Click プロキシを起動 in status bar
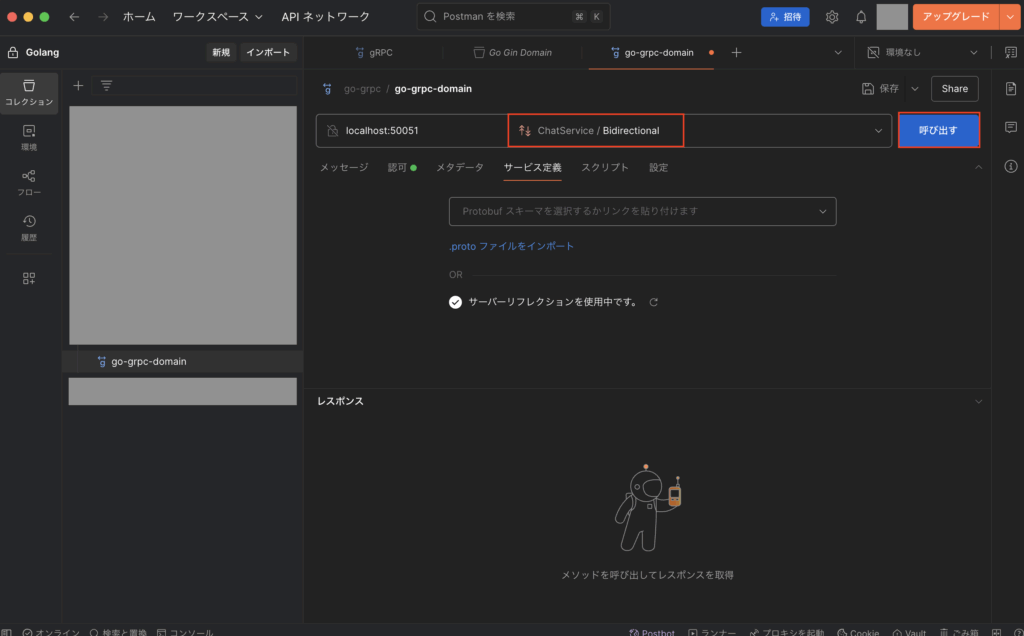This screenshot has height=636, width=1024. 787,631
